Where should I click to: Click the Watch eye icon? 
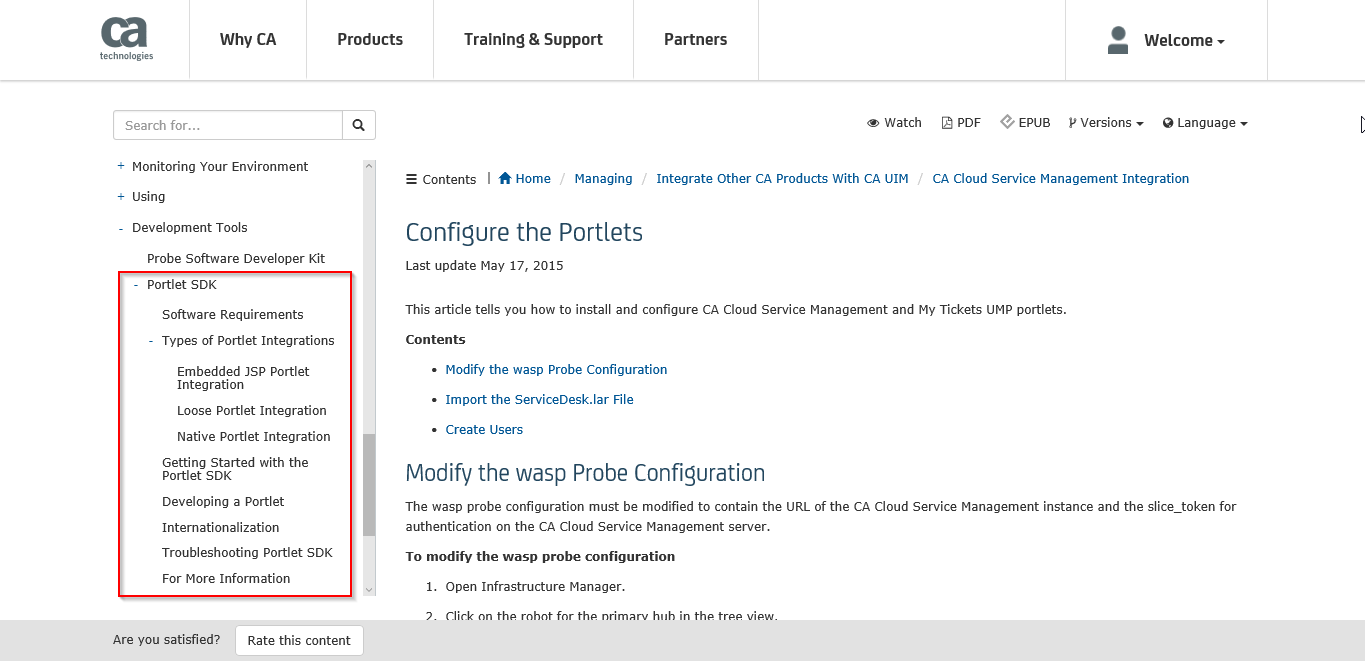click(873, 123)
